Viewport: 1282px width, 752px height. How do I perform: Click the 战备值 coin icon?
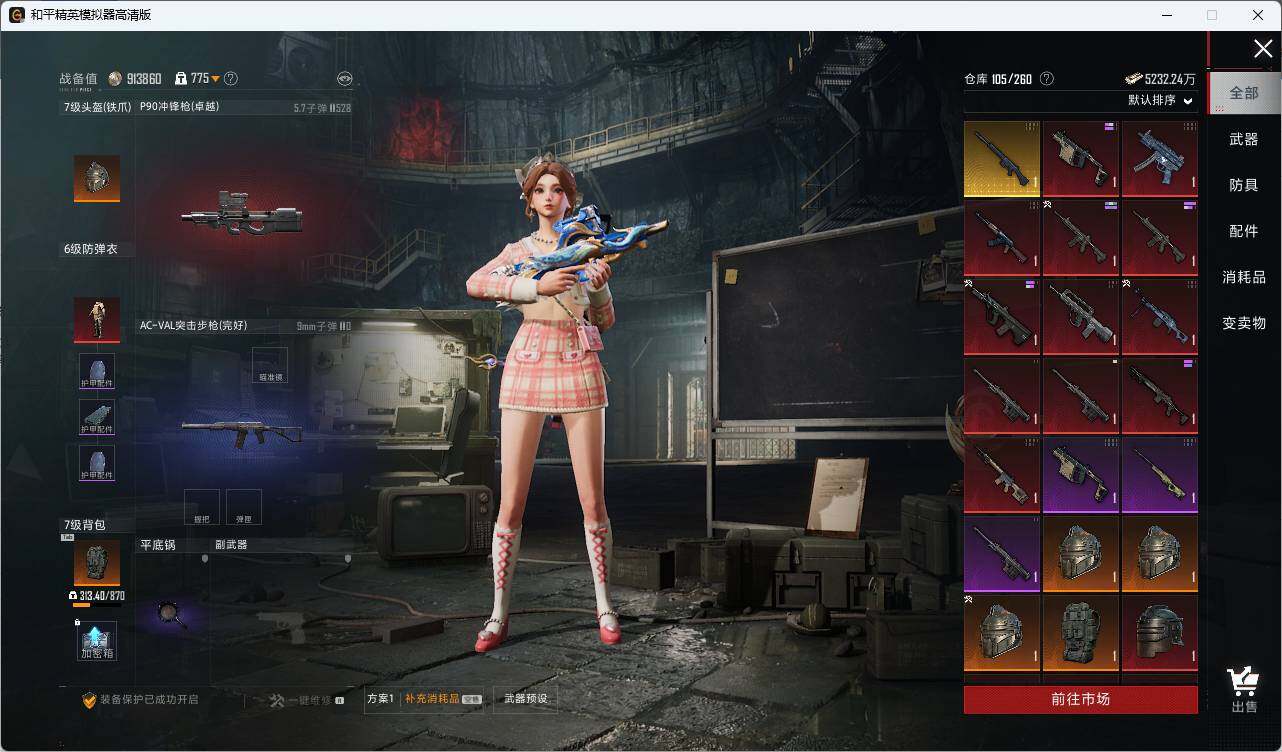coord(115,79)
